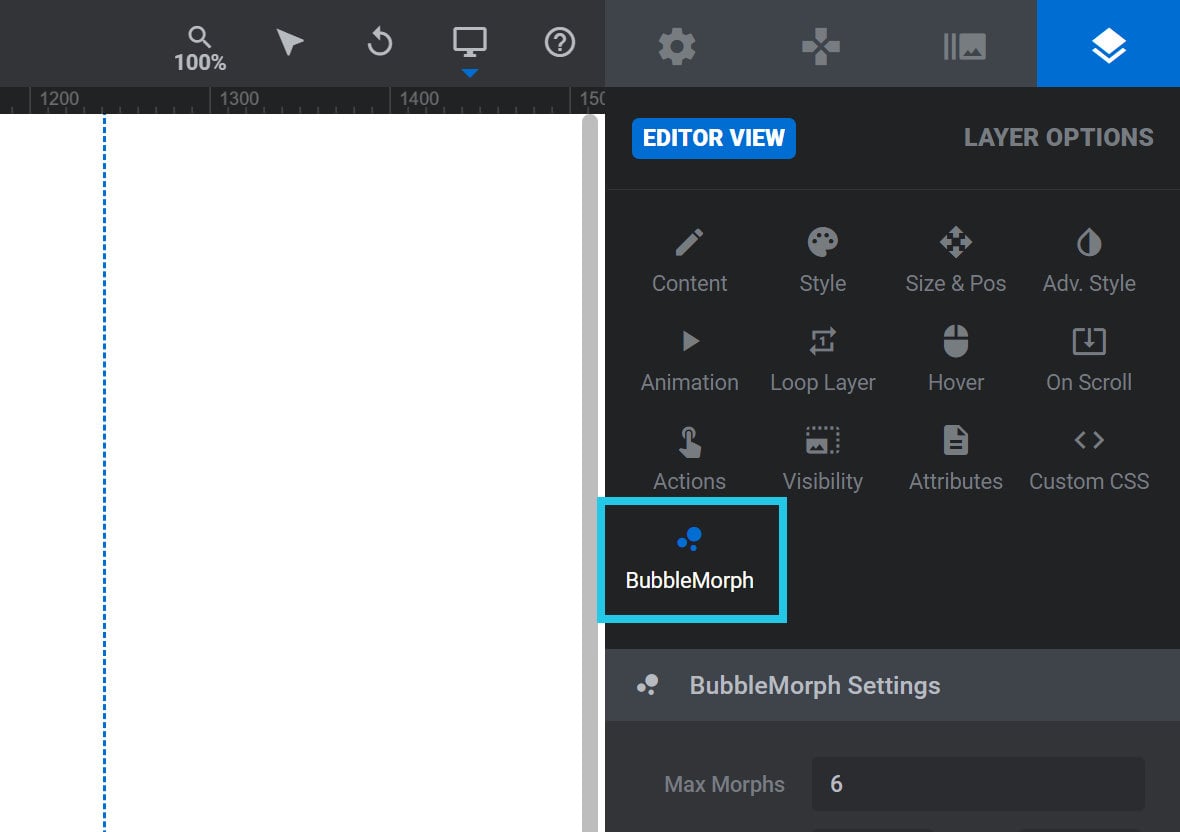Click the Max Morphs input field
Image resolution: width=1180 pixels, height=832 pixels.
click(978, 784)
